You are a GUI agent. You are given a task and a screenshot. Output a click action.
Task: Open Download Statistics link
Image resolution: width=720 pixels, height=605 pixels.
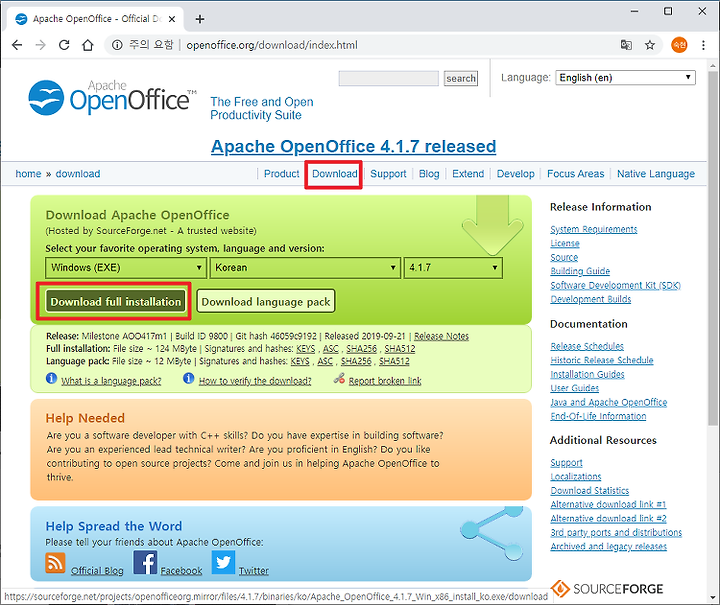click(590, 491)
